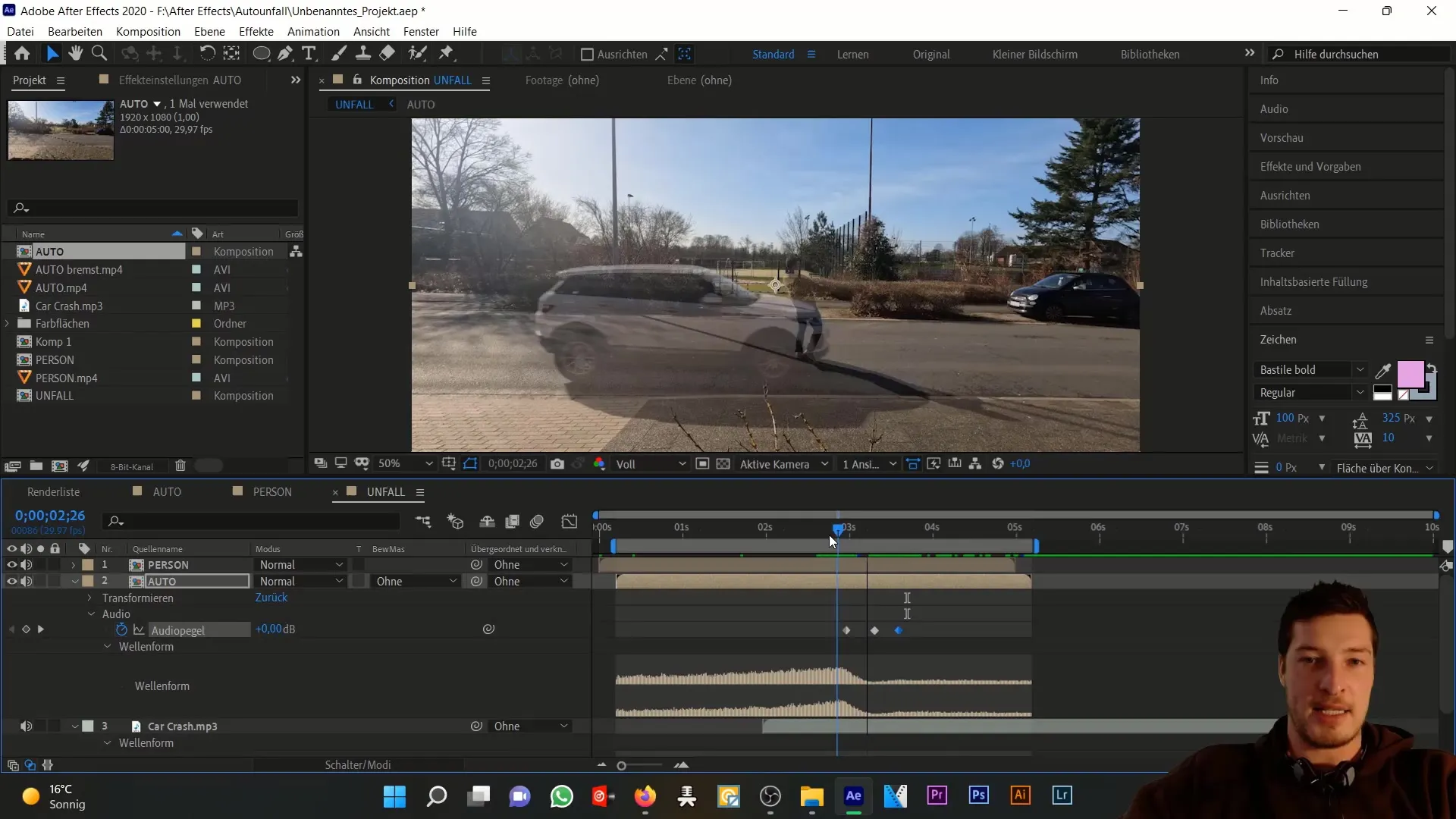The width and height of the screenshot is (1456, 819).
Task: Toggle Audiopegel stopwatch keyframing
Action: (x=121, y=629)
